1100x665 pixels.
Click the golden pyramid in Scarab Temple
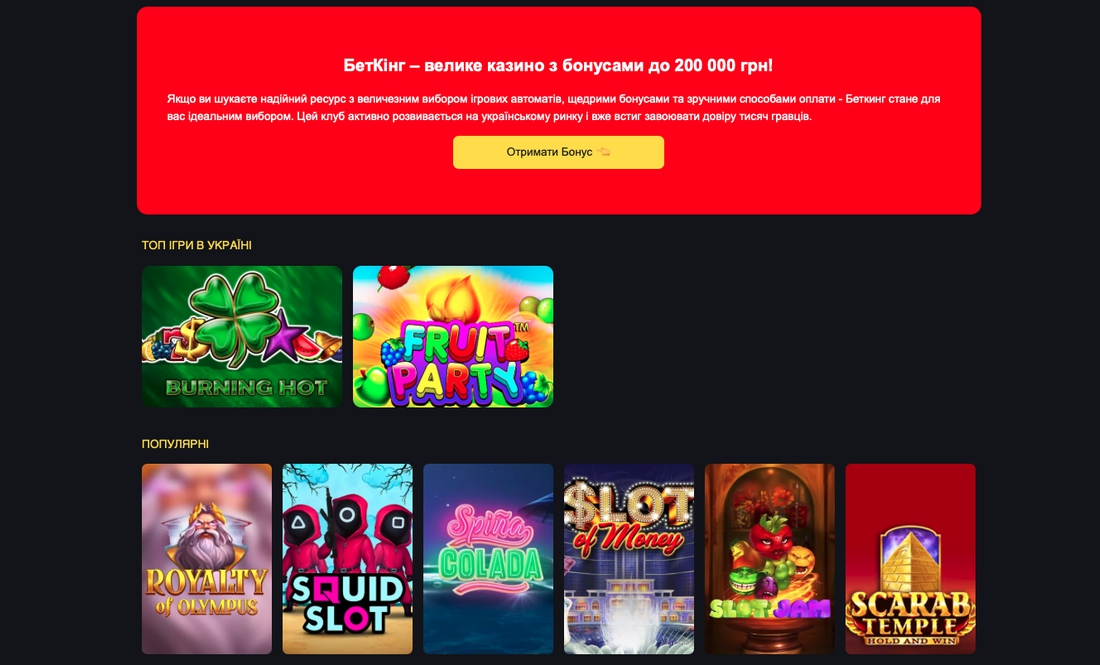pyautogui.click(x=910, y=561)
